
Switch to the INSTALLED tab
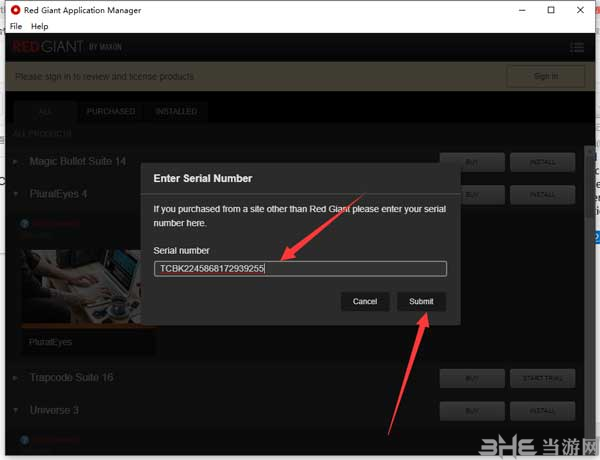[x=176, y=112]
